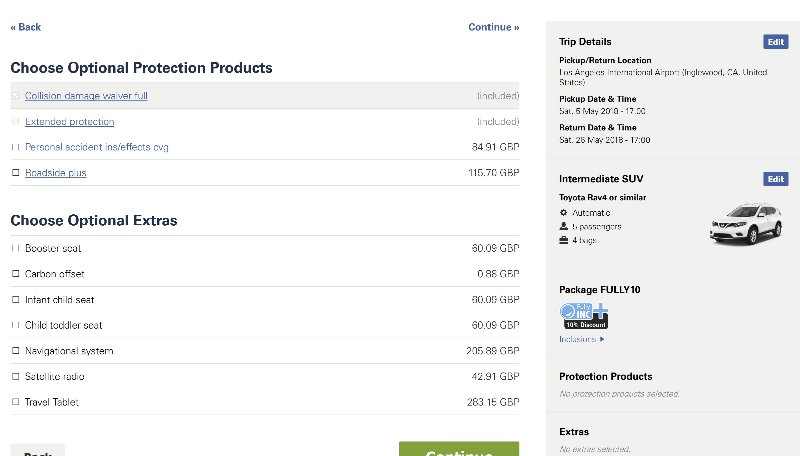Click the 5-in-1 INC package discount badge

point(584,315)
